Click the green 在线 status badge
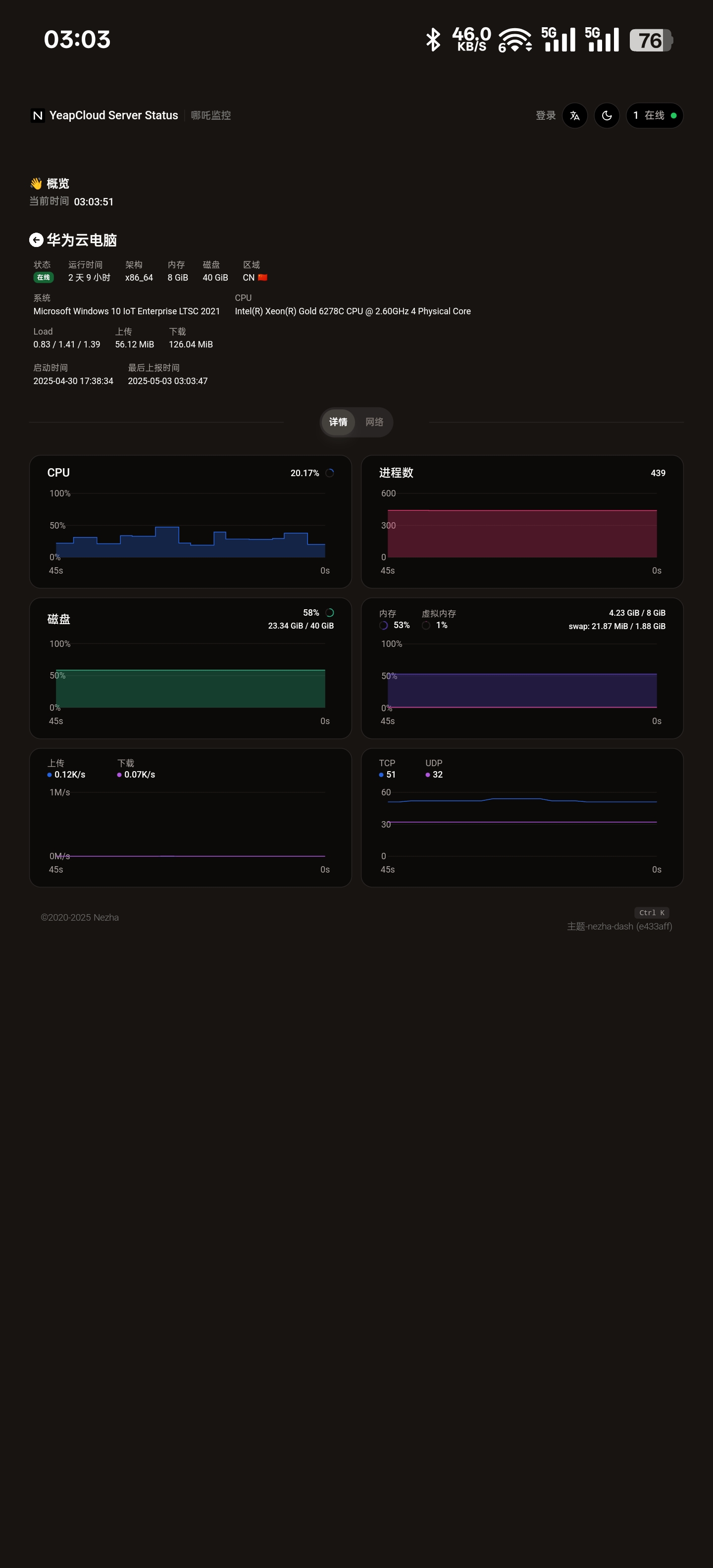The width and height of the screenshot is (713, 1568). [43, 278]
